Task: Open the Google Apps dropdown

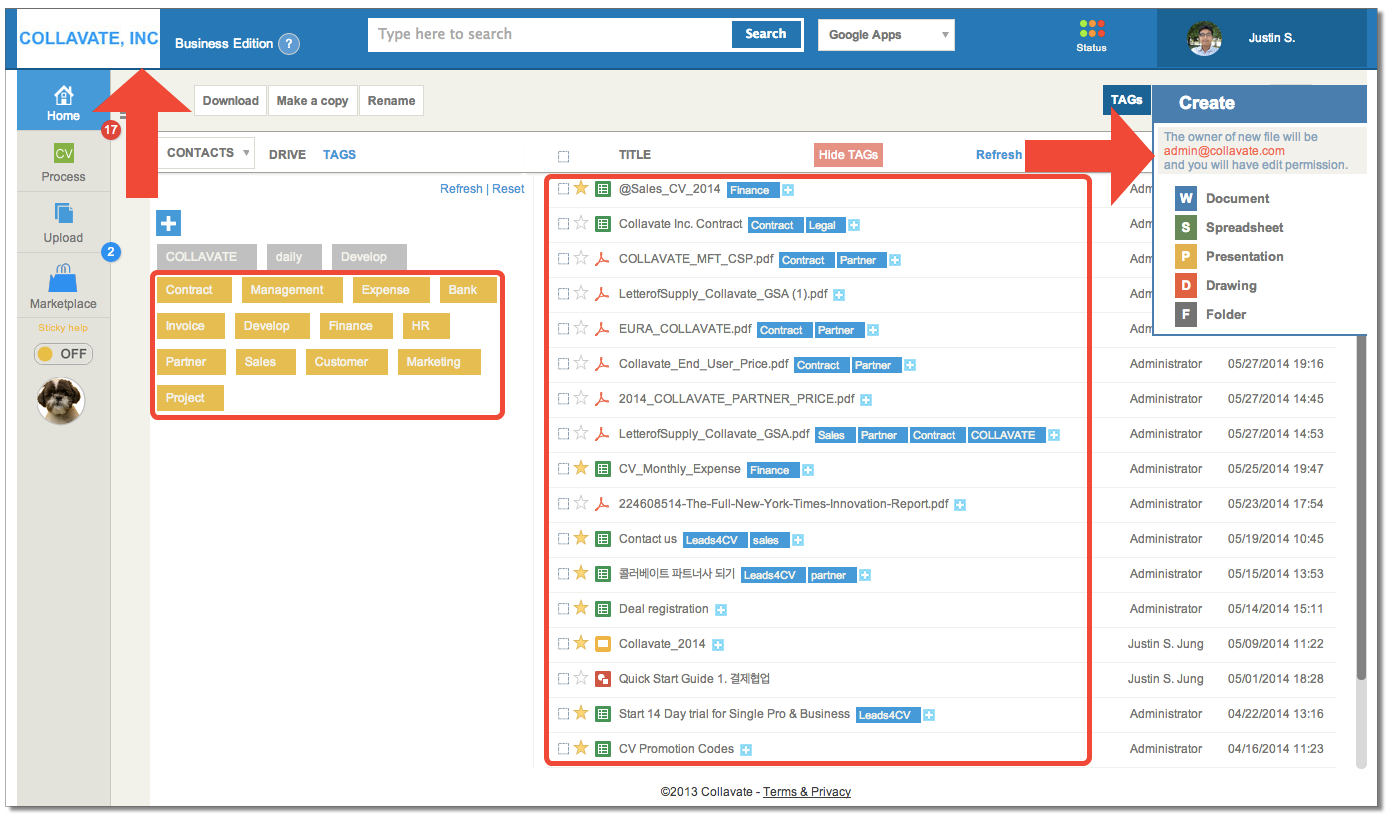Action: pos(886,35)
